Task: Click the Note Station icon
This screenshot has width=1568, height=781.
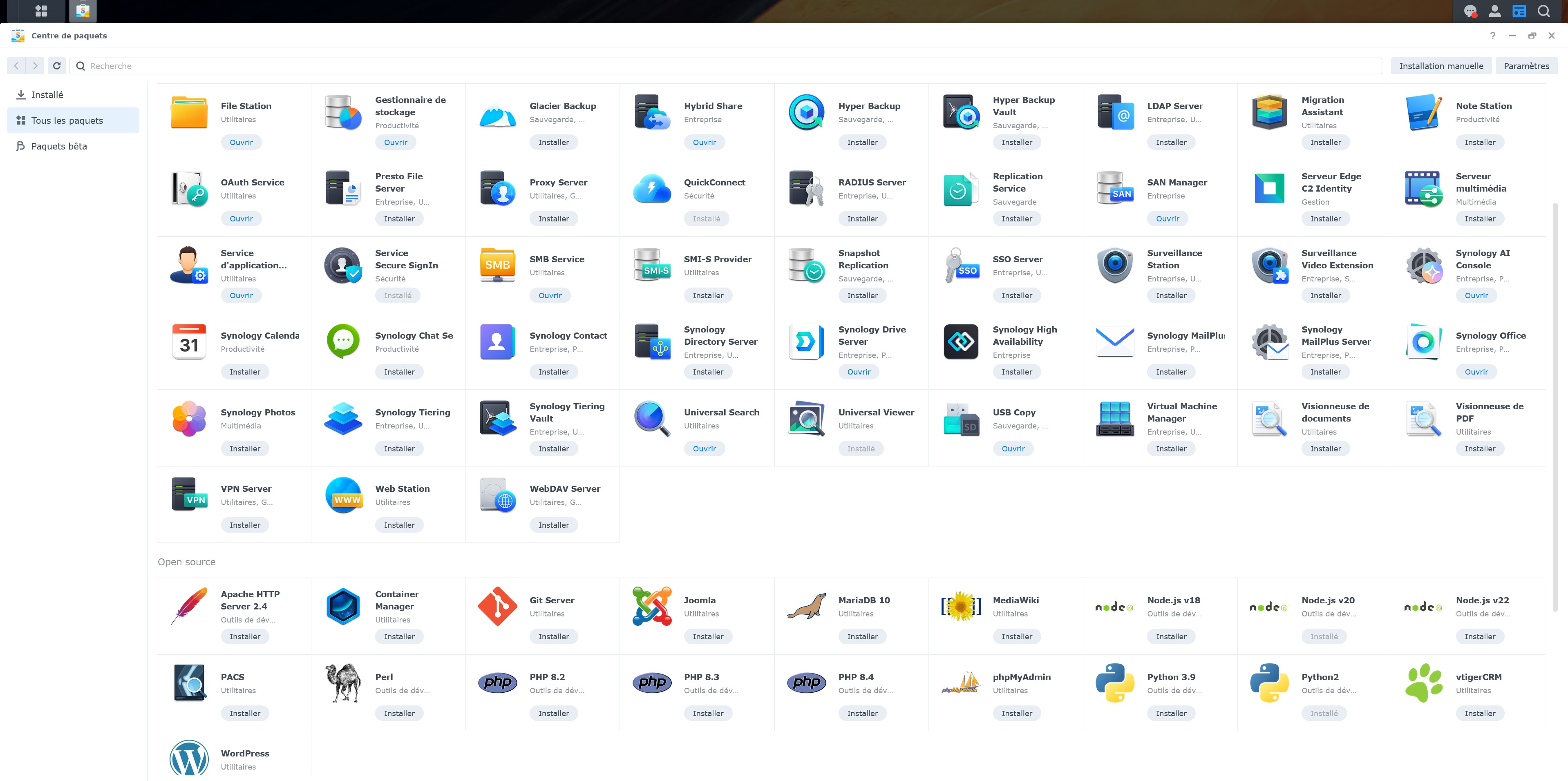Action: coord(1424,112)
